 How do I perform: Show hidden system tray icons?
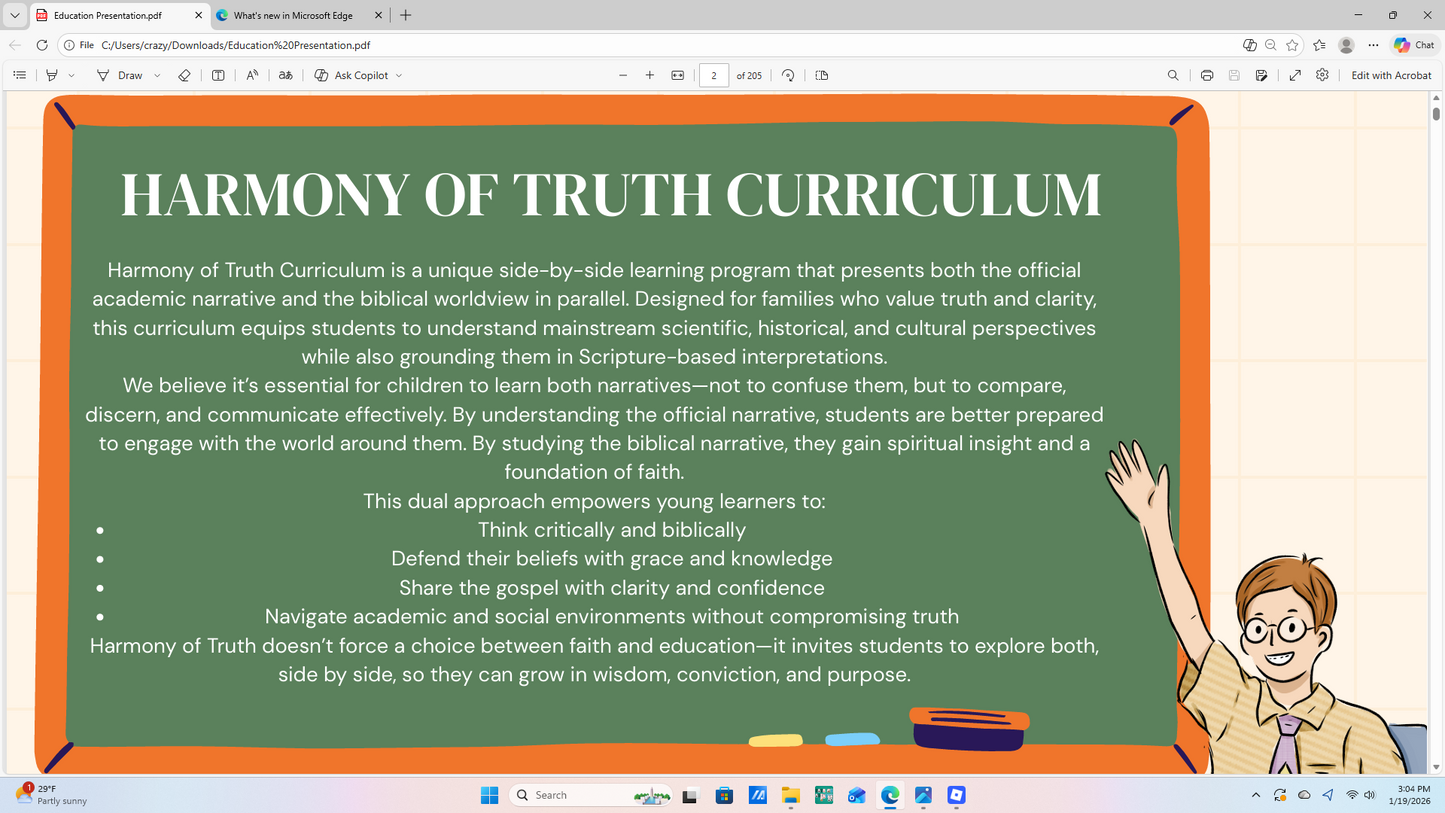pos(1256,795)
